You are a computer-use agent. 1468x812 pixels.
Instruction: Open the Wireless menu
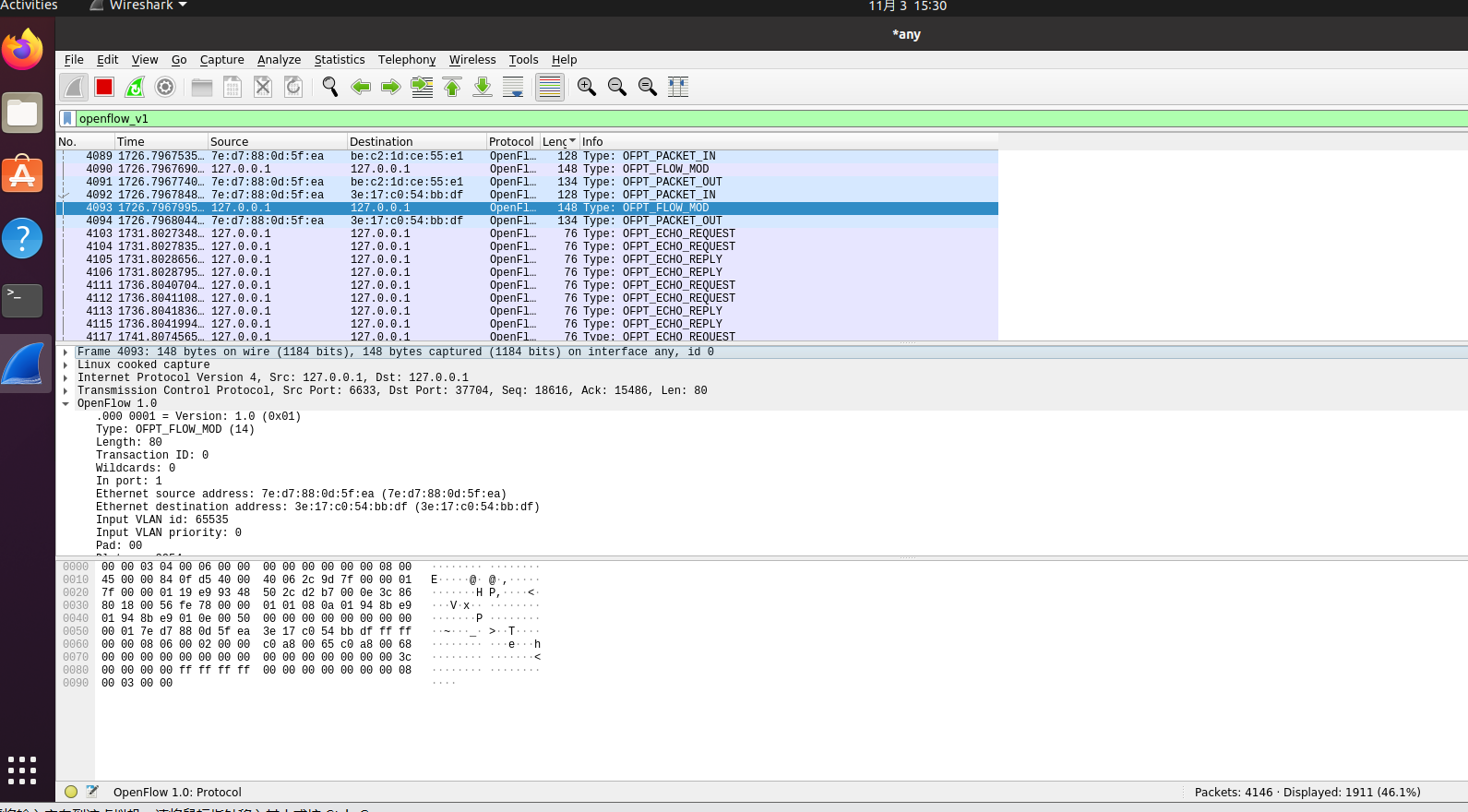tap(472, 60)
